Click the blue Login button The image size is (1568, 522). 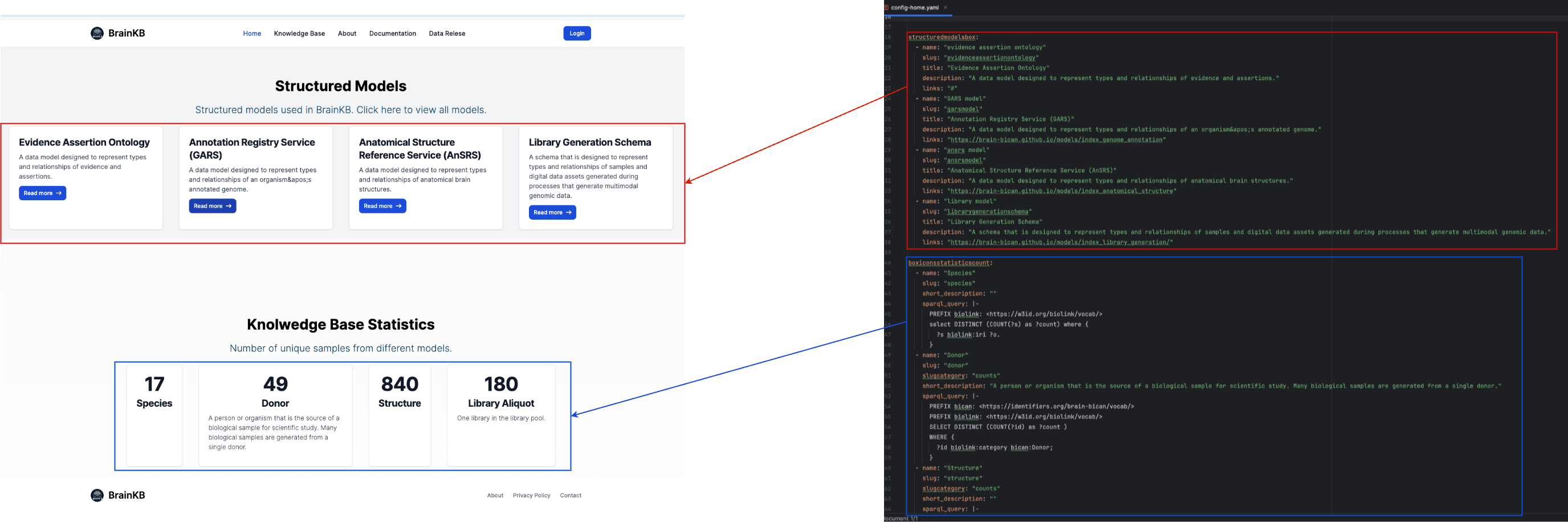pyautogui.click(x=577, y=34)
